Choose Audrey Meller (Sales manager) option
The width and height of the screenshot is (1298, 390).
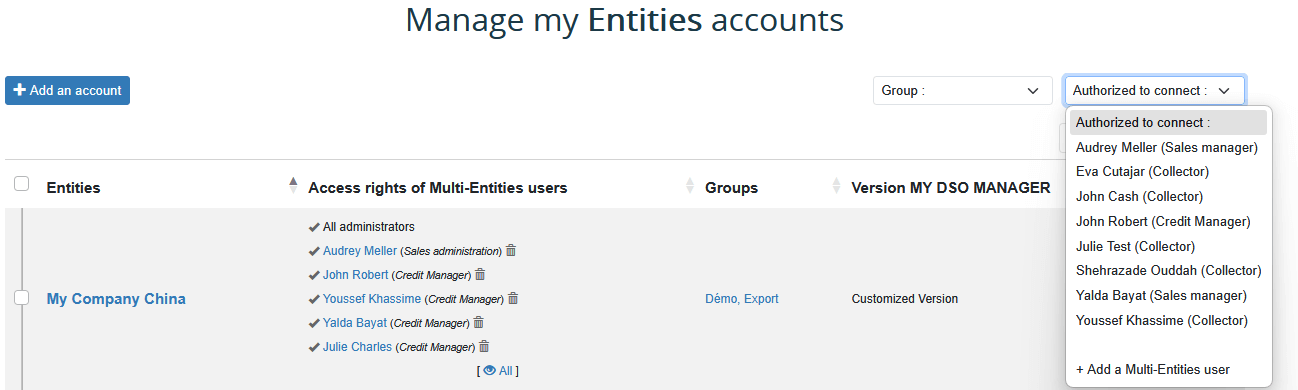coord(1168,147)
